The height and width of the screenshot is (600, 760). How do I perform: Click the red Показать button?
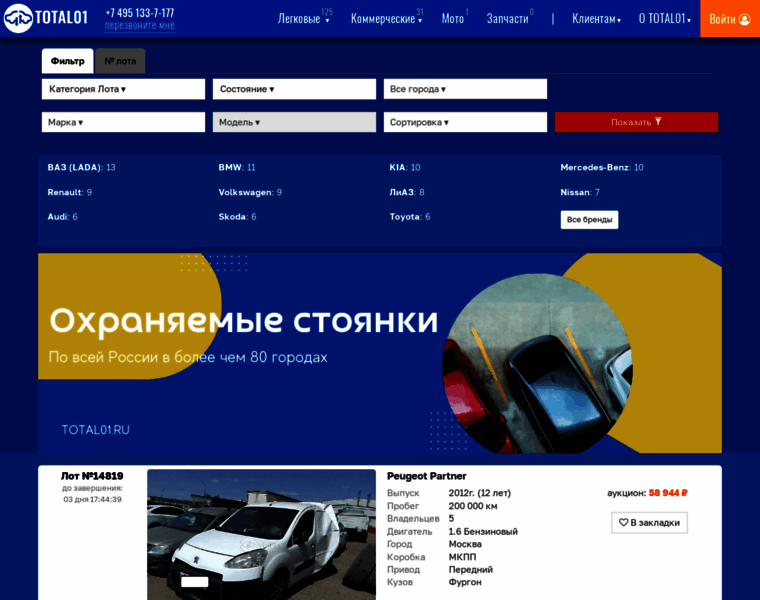coord(636,122)
